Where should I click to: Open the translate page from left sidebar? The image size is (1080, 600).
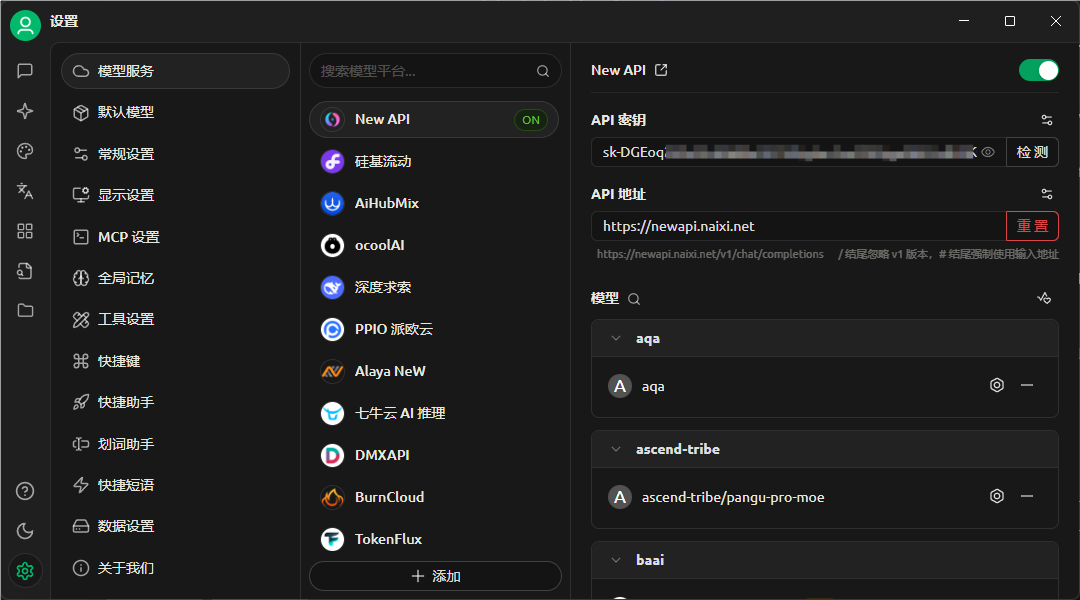[x=25, y=191]
